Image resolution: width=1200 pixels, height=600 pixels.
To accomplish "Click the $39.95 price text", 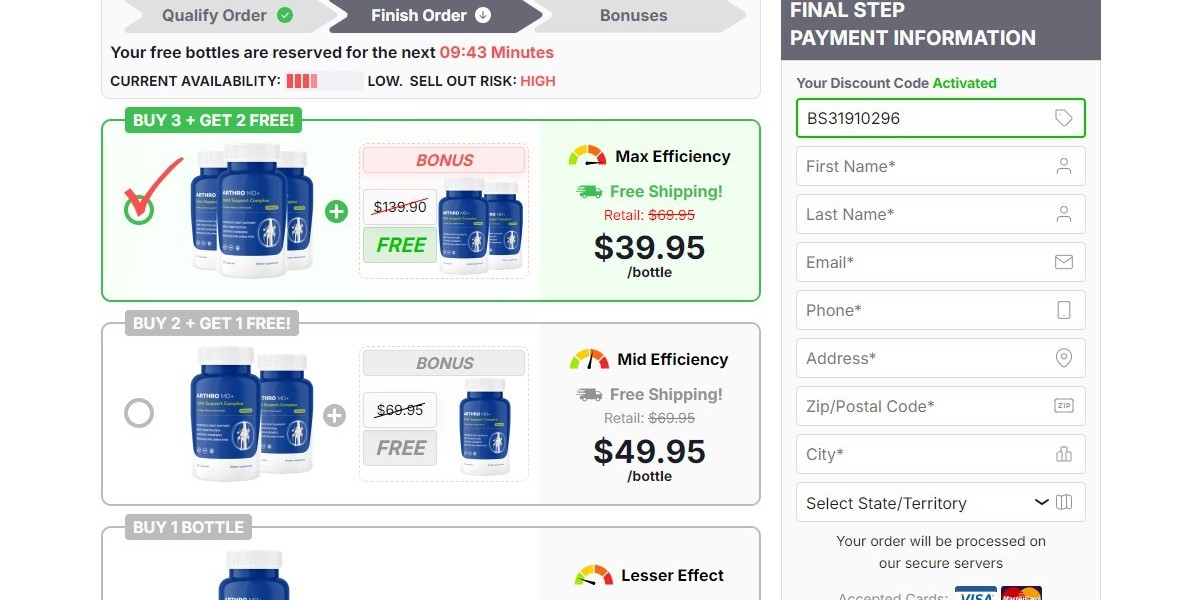I will [649, 247].
